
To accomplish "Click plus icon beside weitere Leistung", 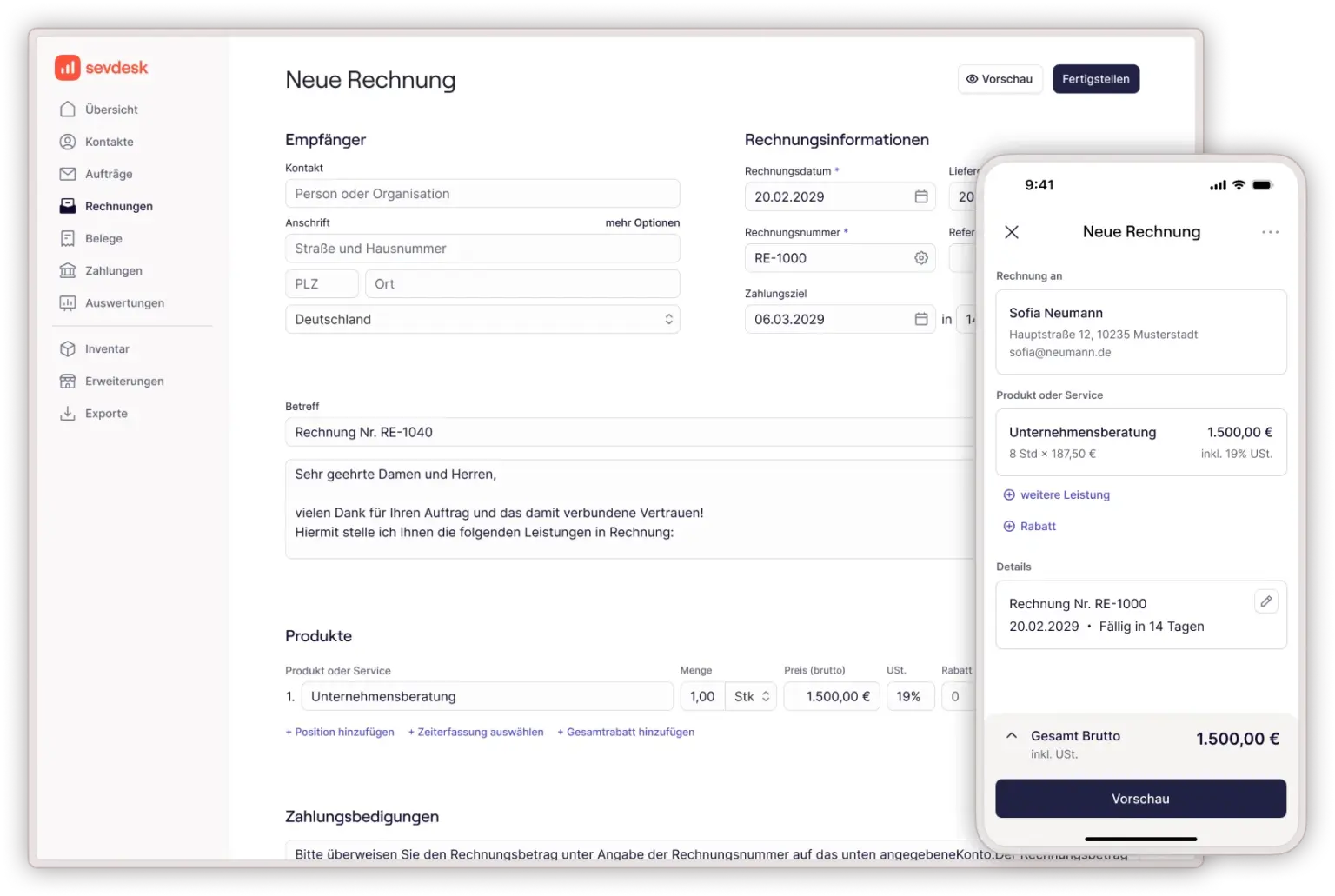I will 1009,494.
